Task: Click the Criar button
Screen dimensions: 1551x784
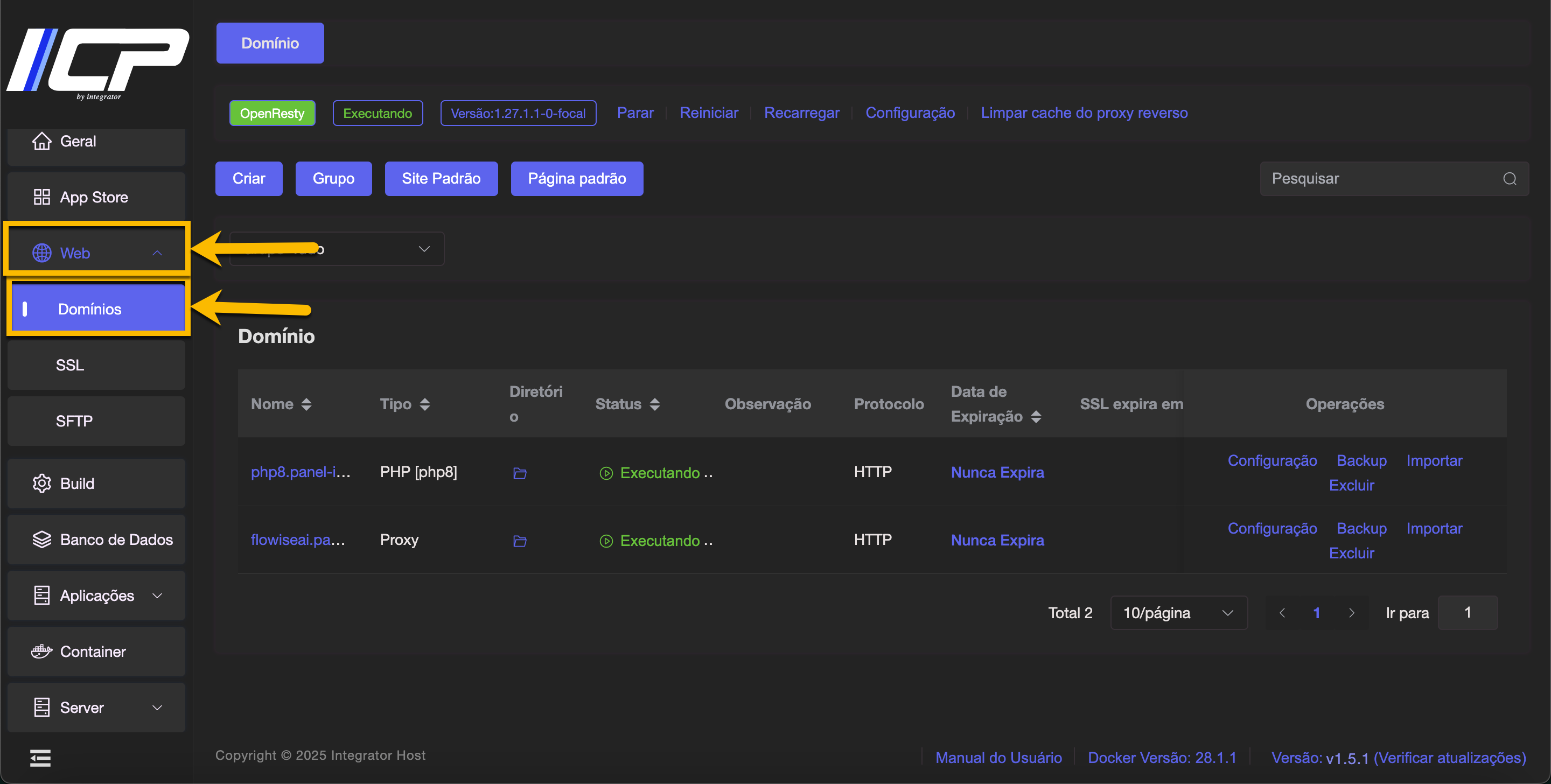Action: 249,179
